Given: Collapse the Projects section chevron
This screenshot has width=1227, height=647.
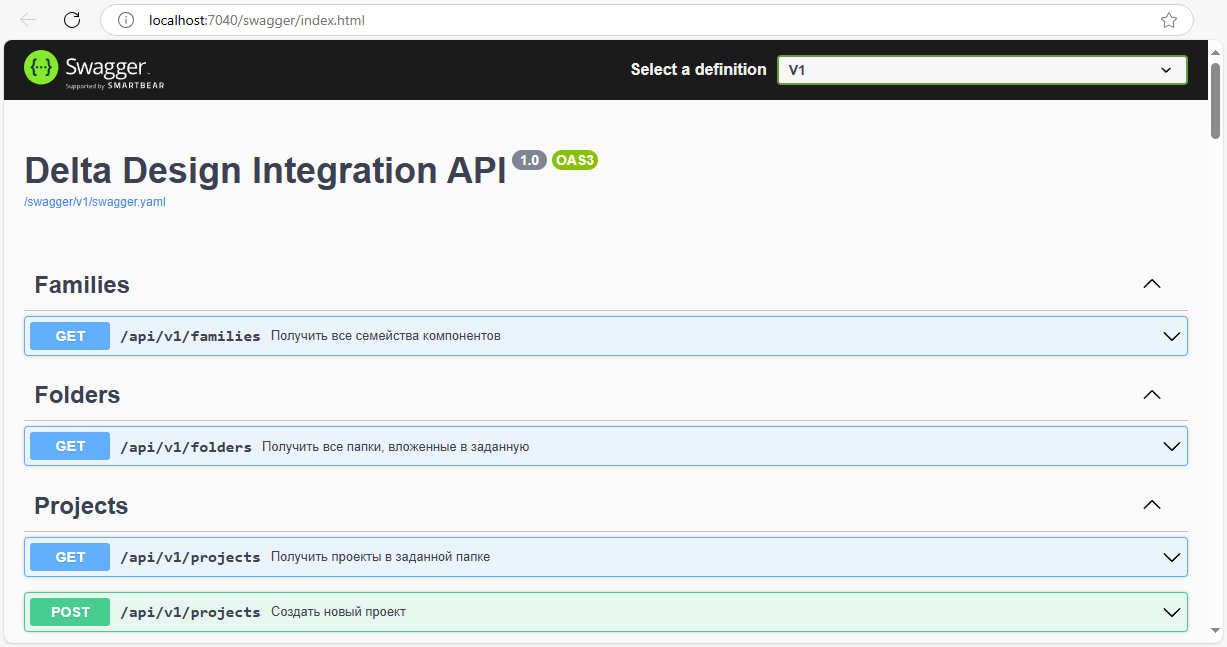Looking at the screenshot, I should pos(1151,505).
